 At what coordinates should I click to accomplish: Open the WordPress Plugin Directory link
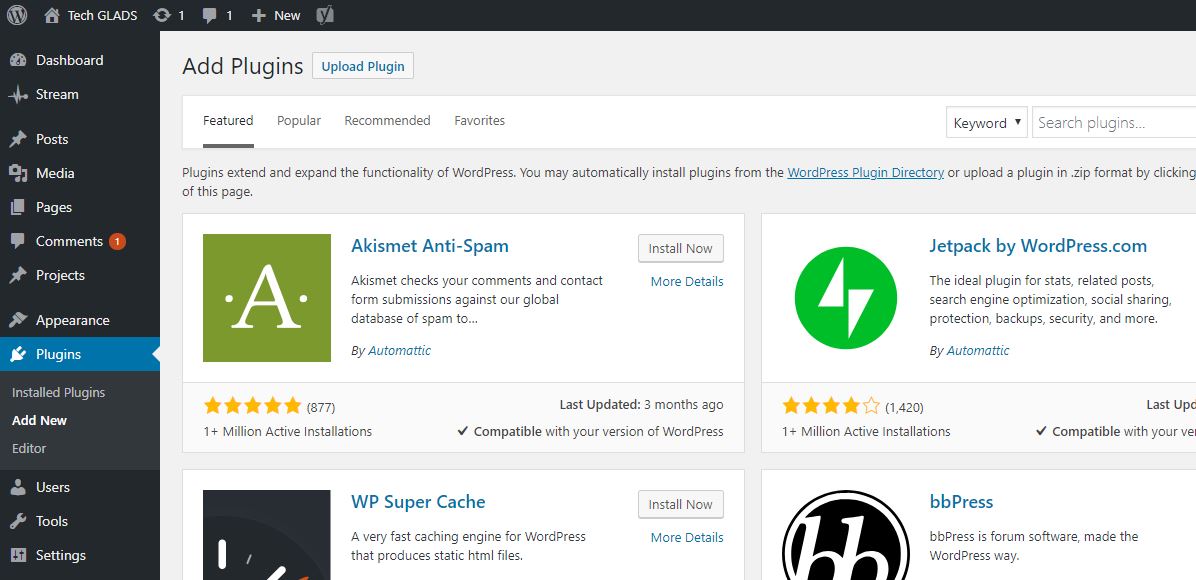866,172
